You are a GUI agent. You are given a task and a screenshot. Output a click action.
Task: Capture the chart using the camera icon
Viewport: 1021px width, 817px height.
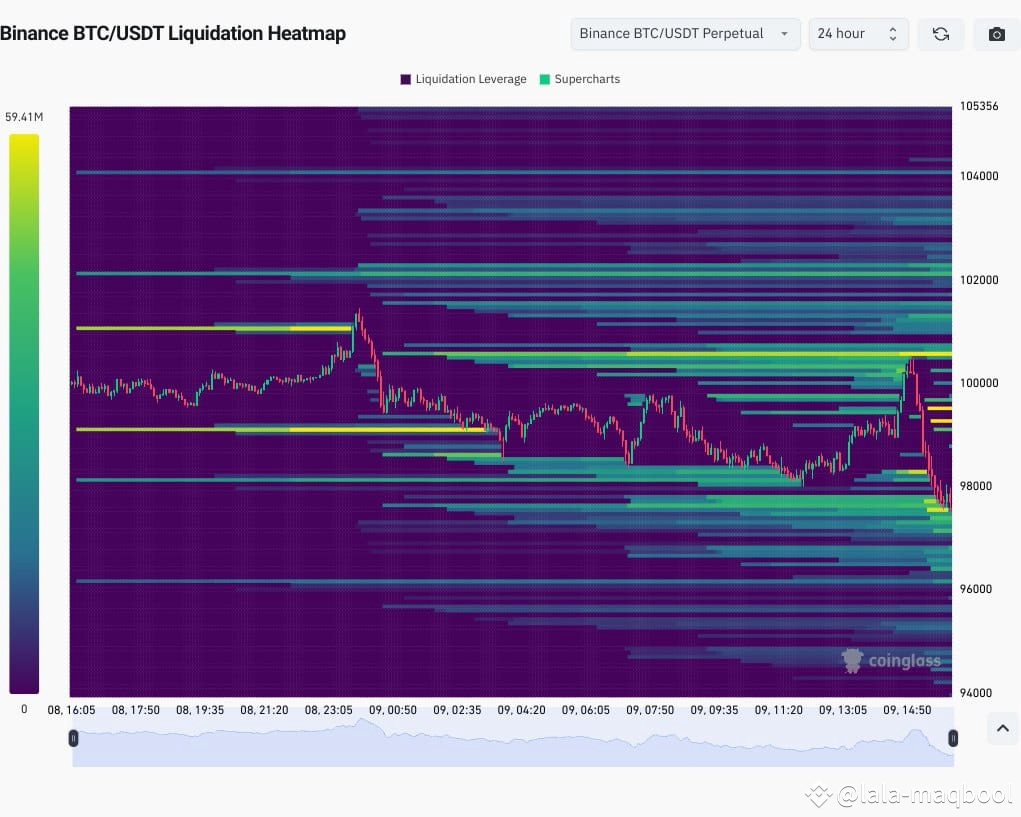(995, 33)
